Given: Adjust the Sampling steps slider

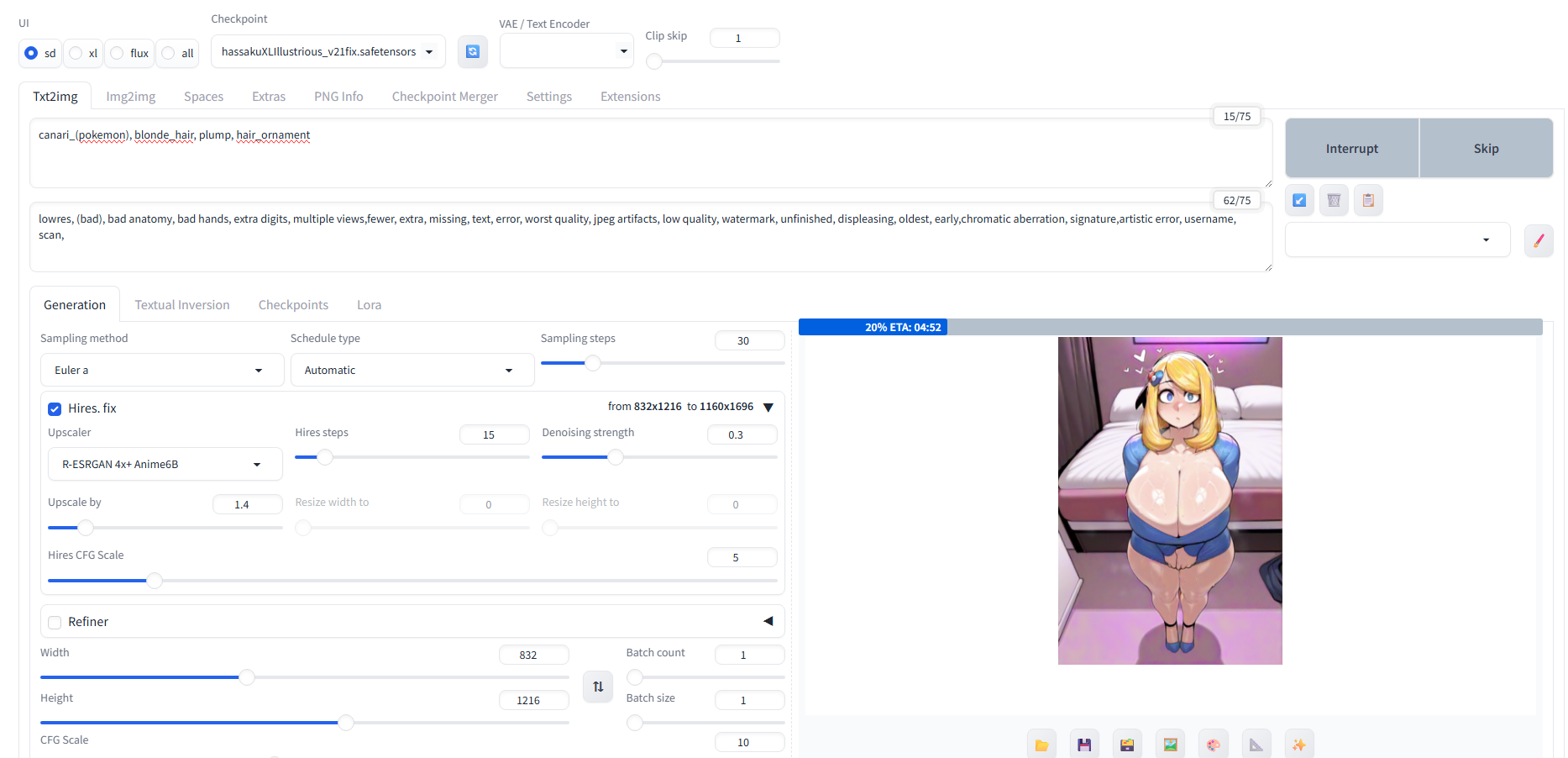Looking at the screenshot, I should pyautogui.click(x=663, y=363).
